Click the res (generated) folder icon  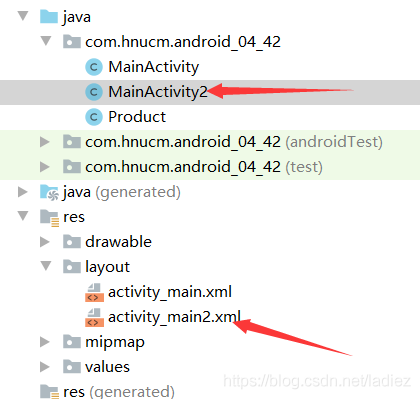tap(49, 392)
